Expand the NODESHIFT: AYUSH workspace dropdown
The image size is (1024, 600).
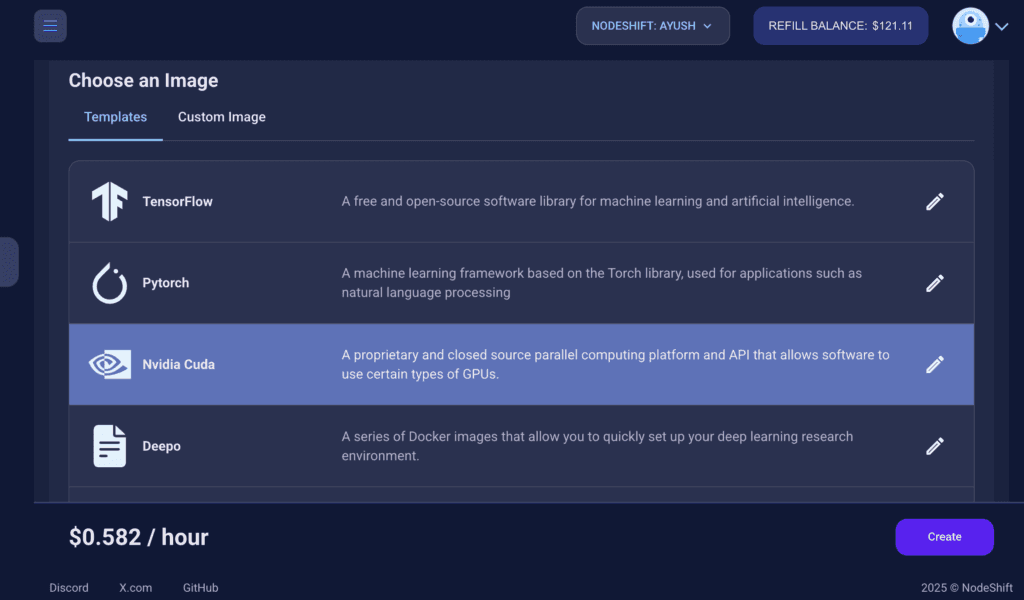pos(652,26)
